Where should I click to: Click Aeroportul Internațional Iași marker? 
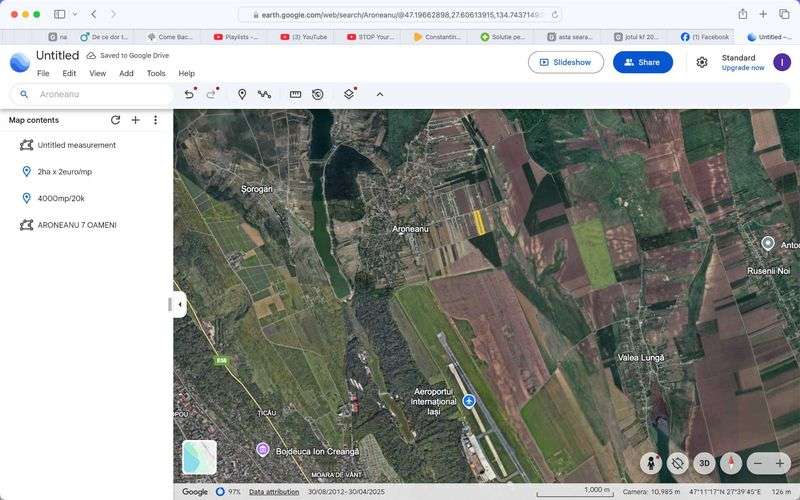(469, 402)
